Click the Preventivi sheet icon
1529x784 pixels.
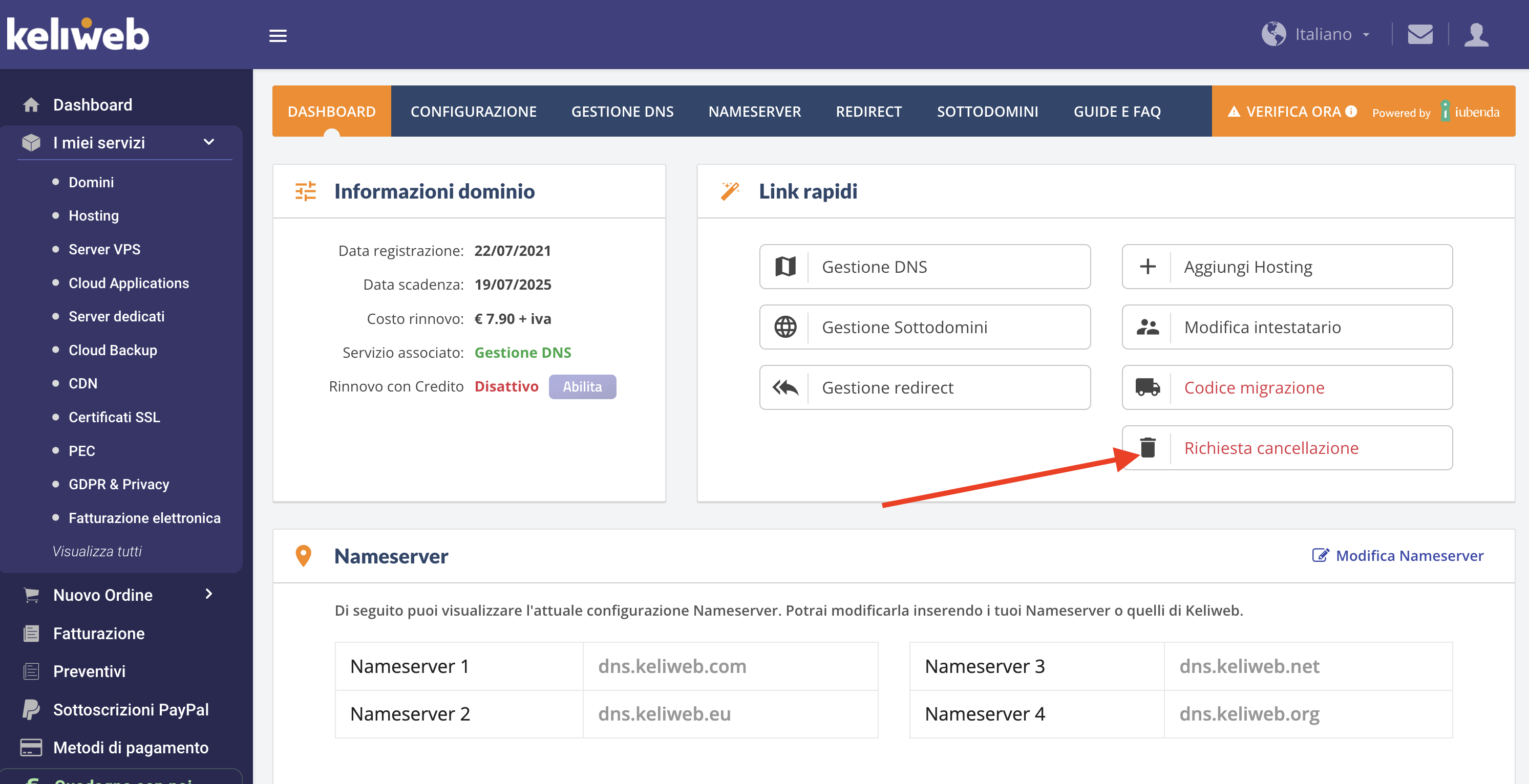click(x=31, y=671)
